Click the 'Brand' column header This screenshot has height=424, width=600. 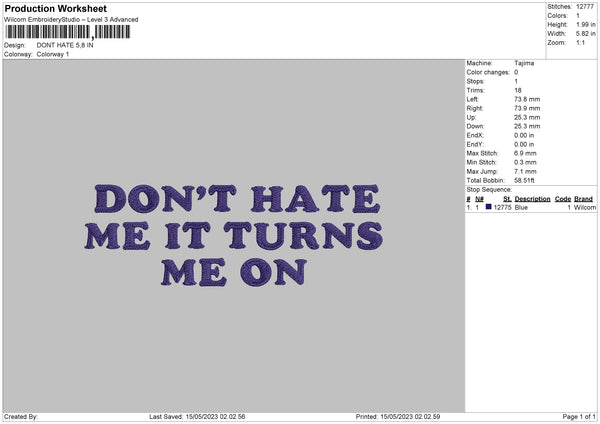click(x=583, y=199)
